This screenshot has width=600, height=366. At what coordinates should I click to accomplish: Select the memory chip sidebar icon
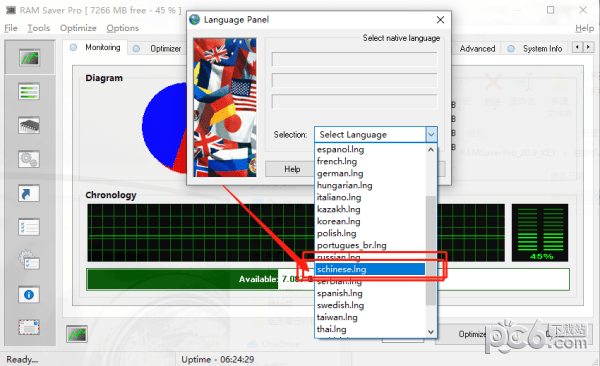[29, 125]
